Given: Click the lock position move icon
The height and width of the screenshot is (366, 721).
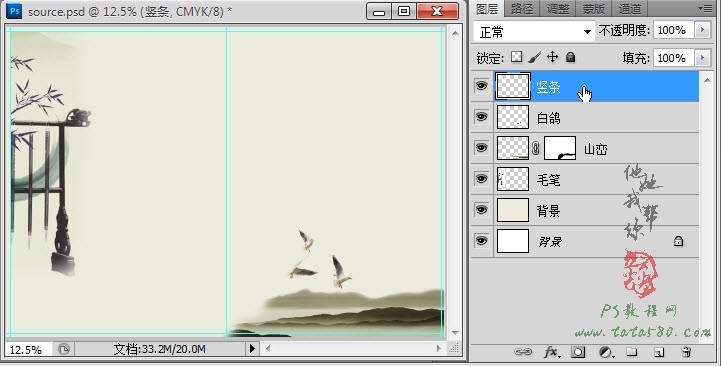Looking at the screenshot, I should tap(552, 57).
